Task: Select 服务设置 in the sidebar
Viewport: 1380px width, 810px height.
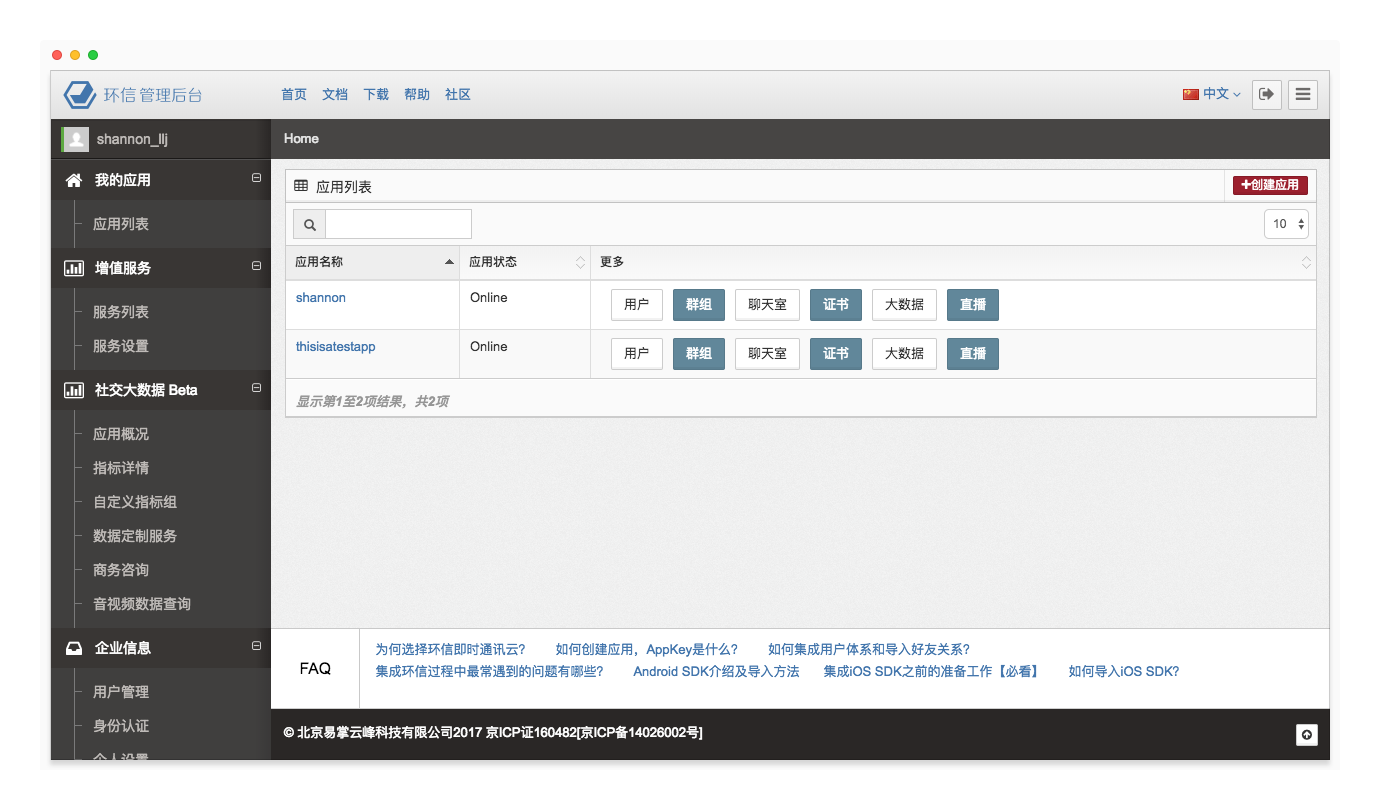Action: [121, 346]
